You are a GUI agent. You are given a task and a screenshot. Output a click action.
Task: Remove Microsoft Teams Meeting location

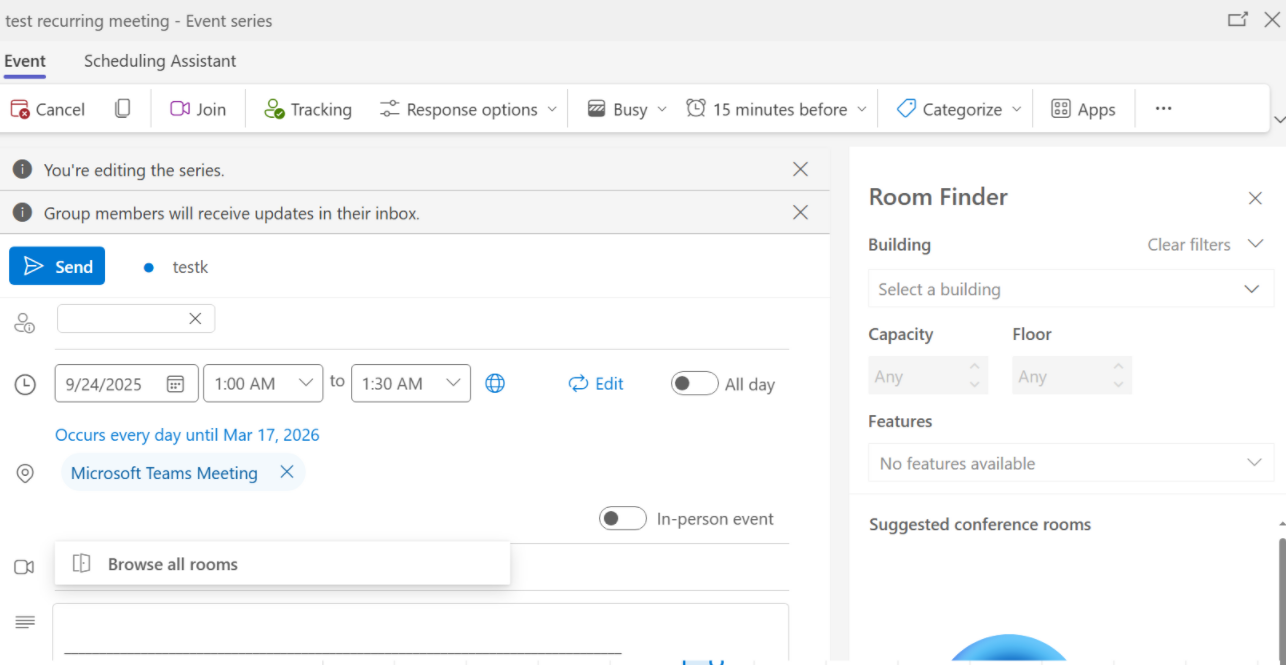pos(287,472)
